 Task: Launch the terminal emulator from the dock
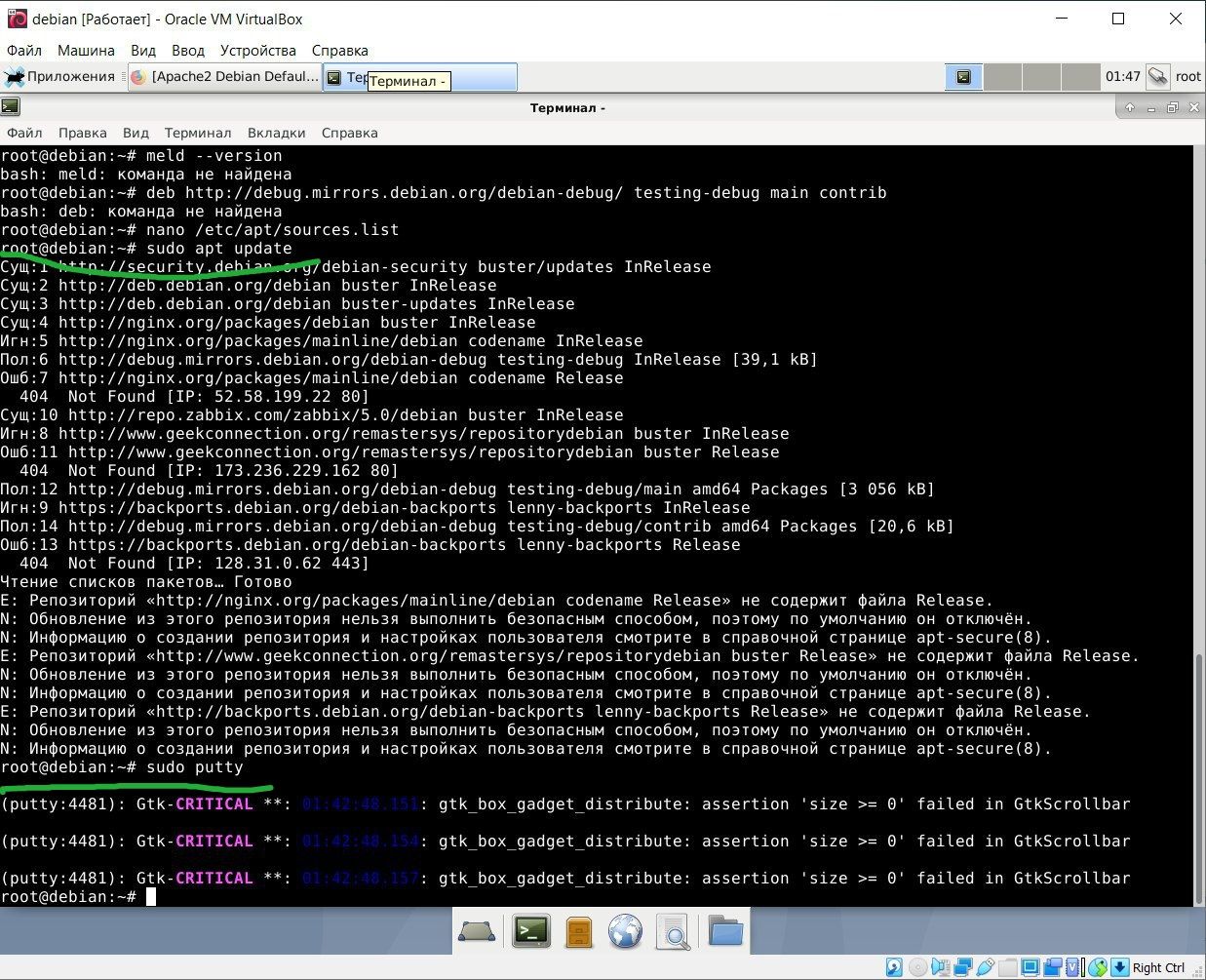pos(531,932)
